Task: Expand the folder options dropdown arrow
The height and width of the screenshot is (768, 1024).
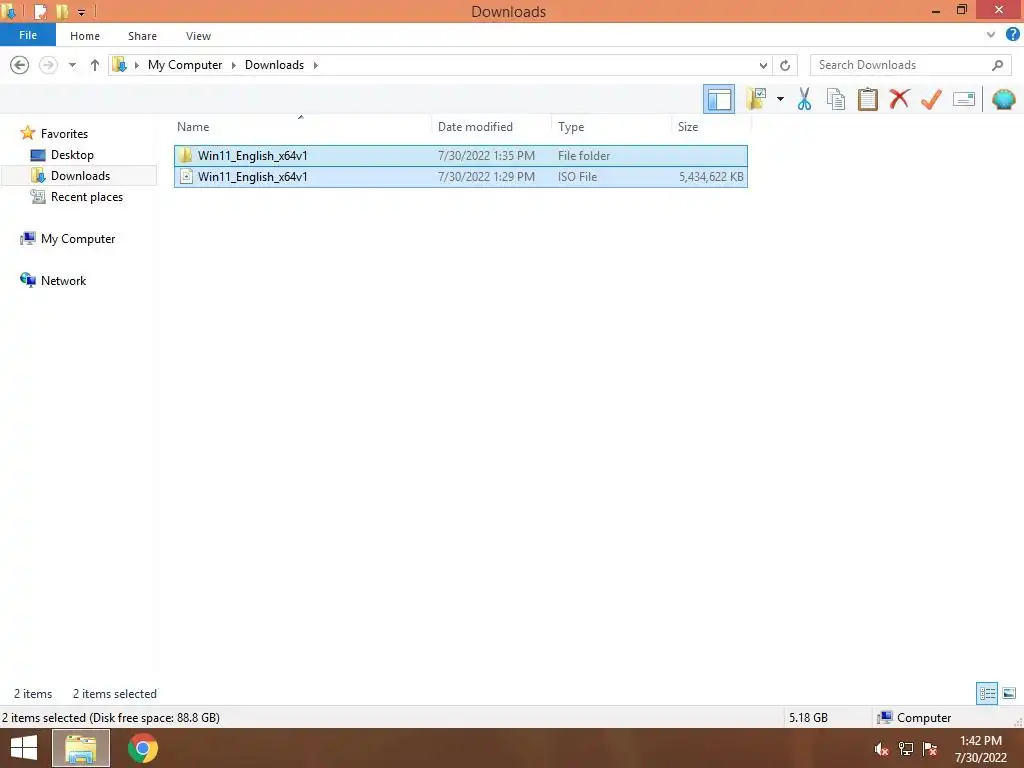Action: click(x=780, y=99)
